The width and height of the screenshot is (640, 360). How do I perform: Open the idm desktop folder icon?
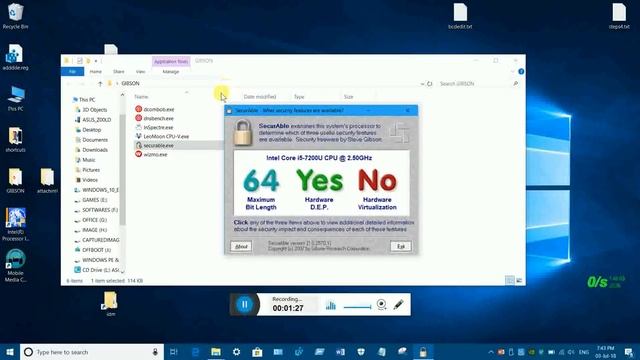pyautogui.click(x=110, y=304)
